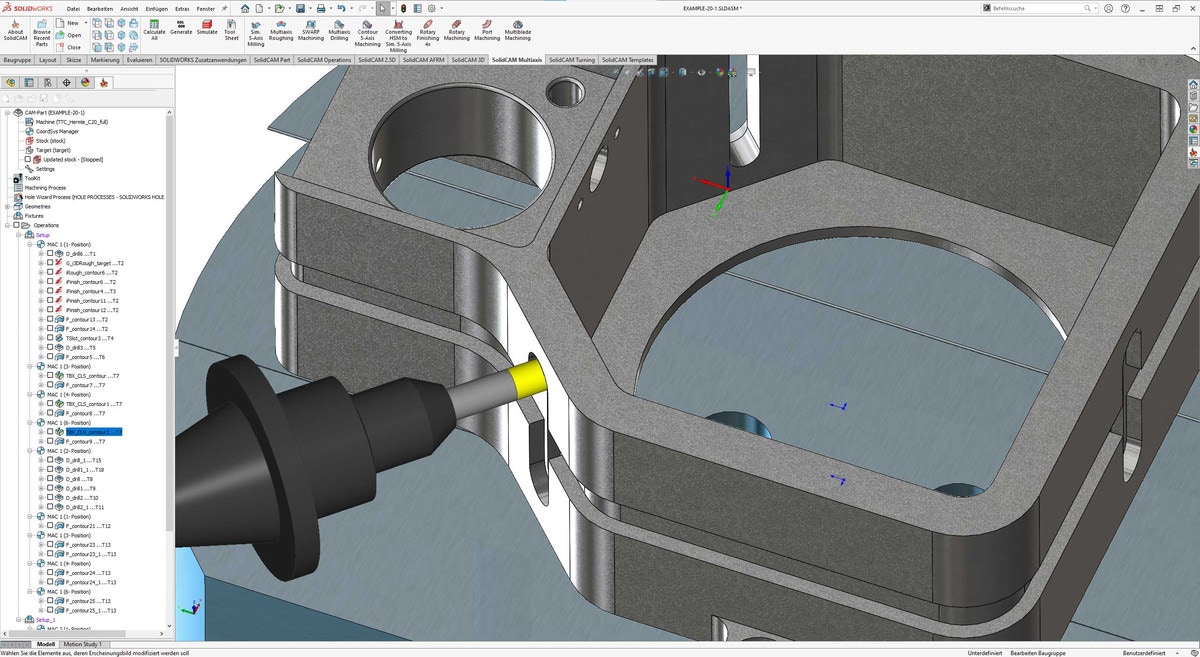Toggle checkbox for Updated stock - [Stopped]

pyautogui.click(x=28, y=159)
